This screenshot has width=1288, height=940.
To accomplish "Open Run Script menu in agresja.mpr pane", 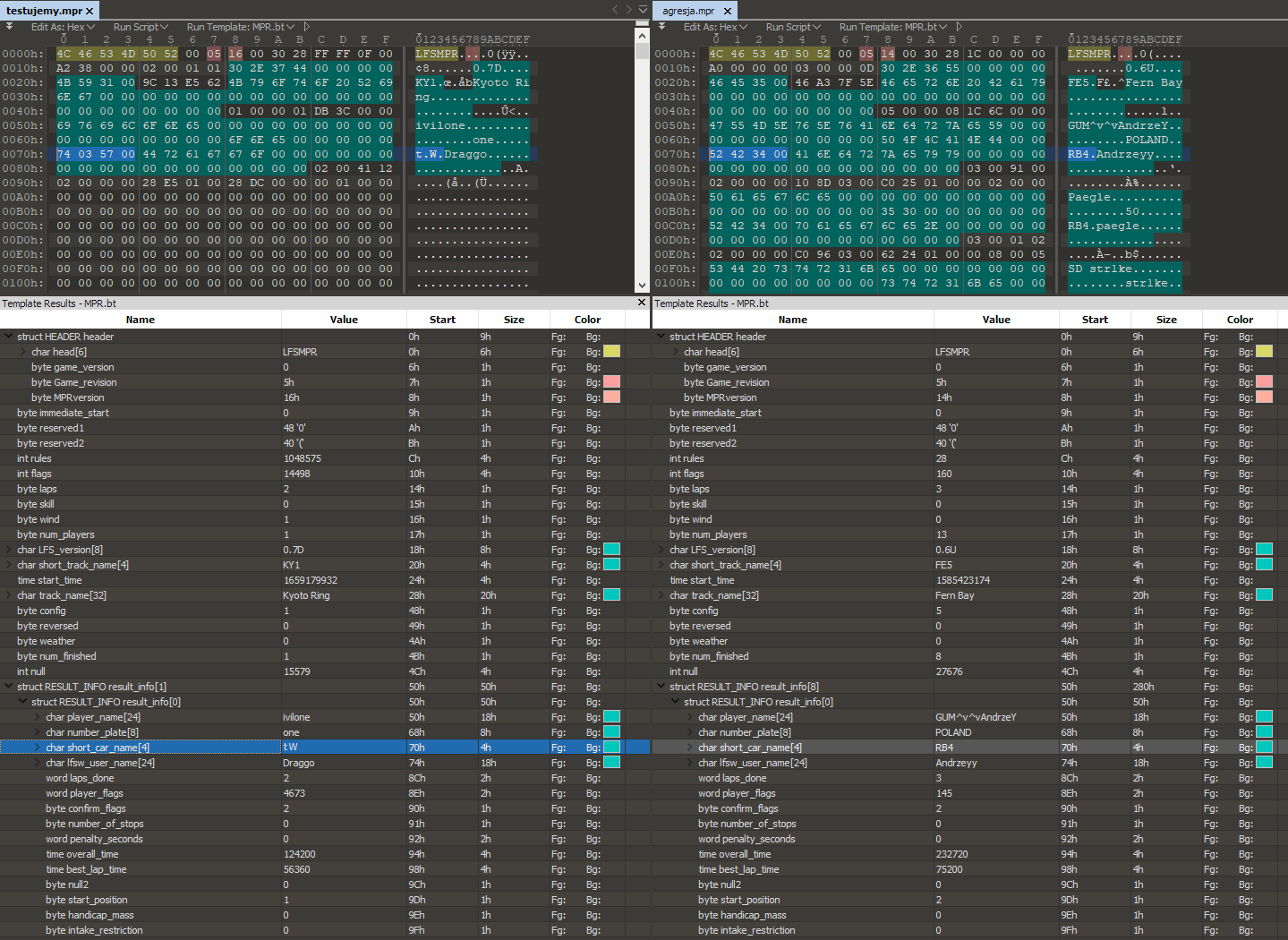I will (792, 27).
